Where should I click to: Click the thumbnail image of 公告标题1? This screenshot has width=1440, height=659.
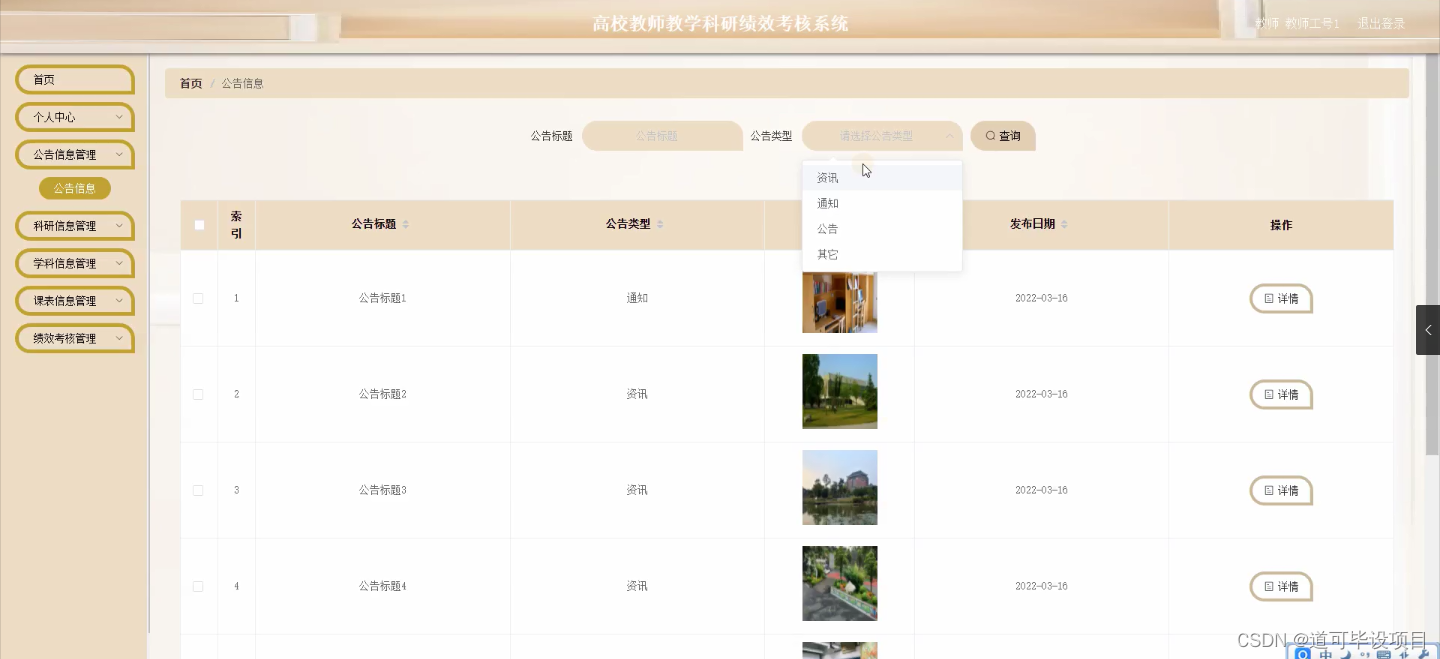[x=840, y=301]
